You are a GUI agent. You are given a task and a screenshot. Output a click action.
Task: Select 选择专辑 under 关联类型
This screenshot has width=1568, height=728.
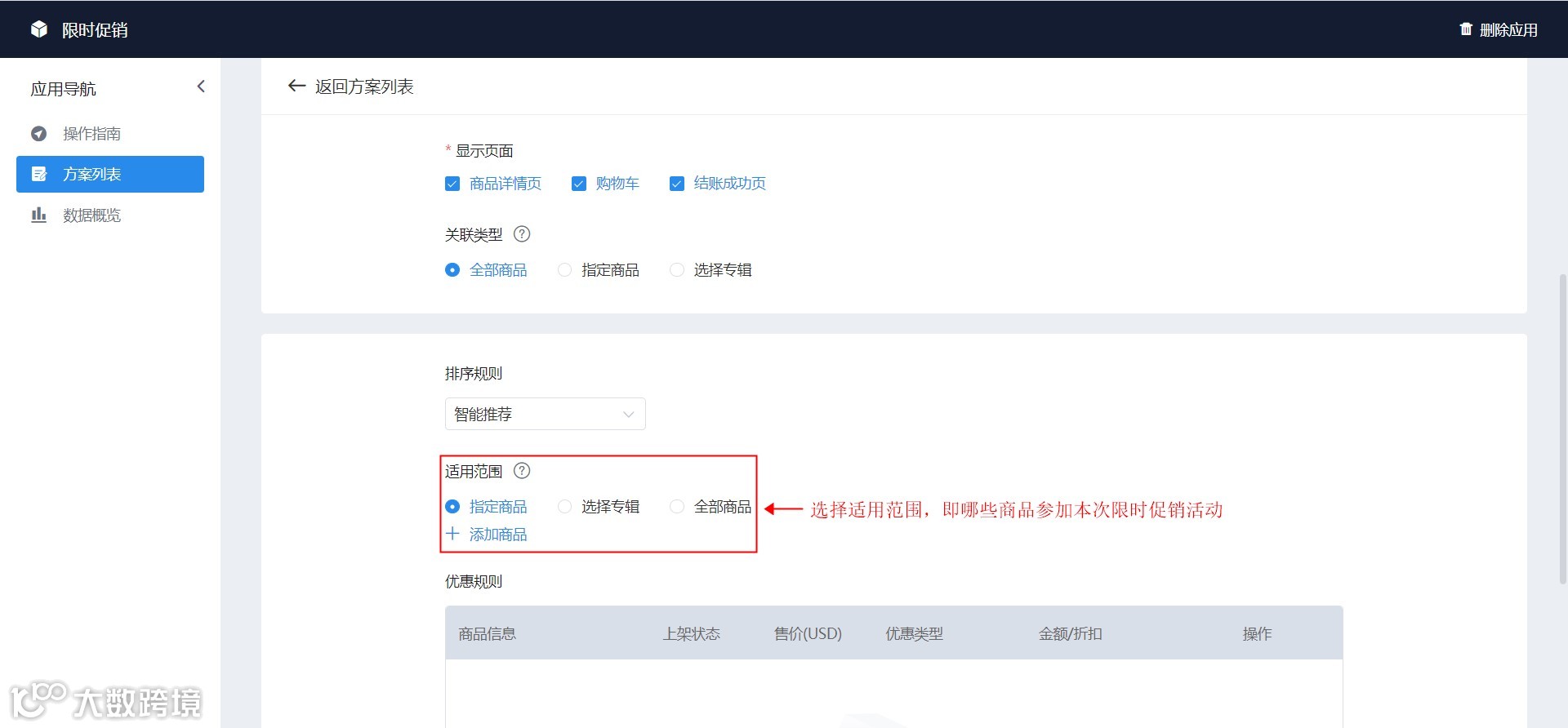[677, 270]
